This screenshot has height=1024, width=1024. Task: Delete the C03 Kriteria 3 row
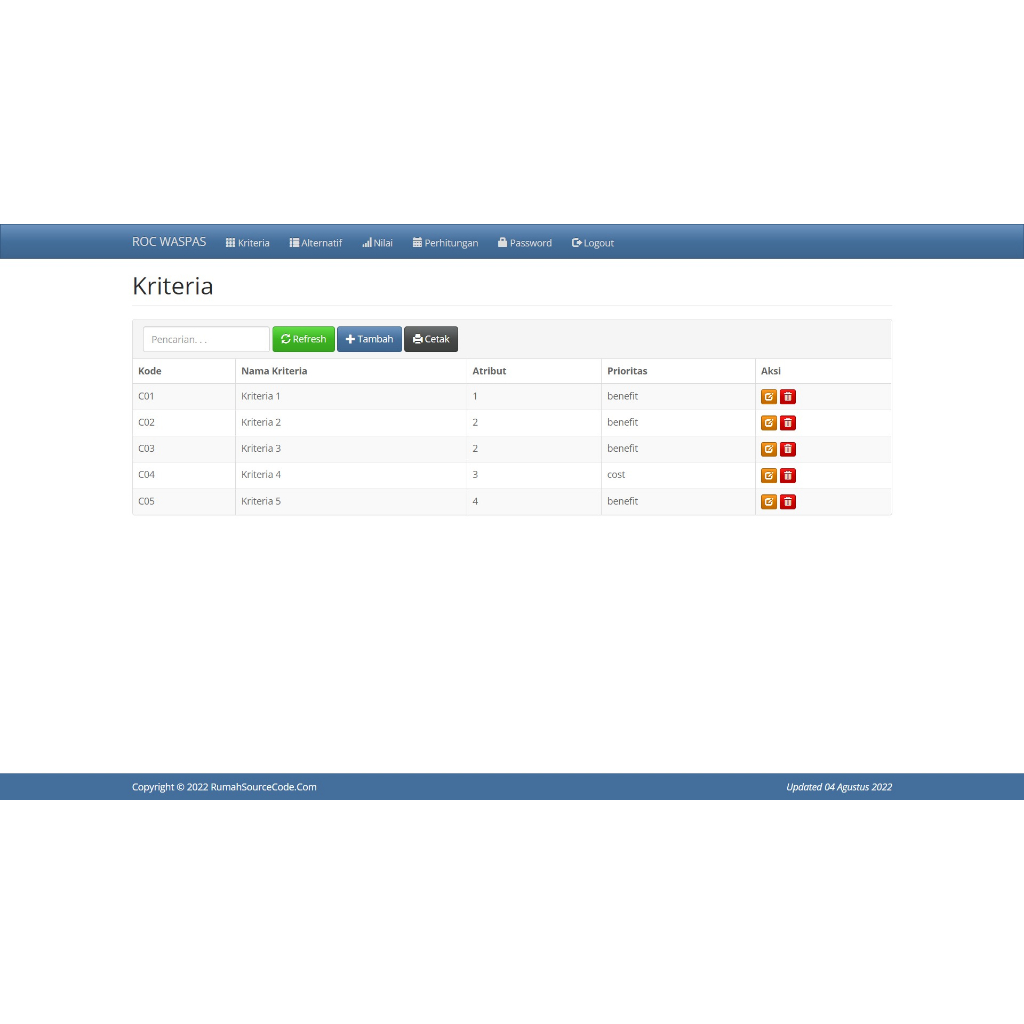click(788, 449)
